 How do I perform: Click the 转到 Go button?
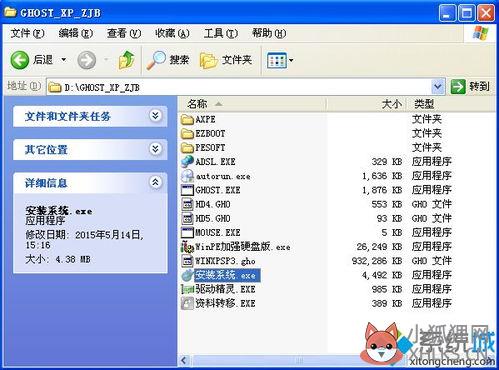(470, 87)
